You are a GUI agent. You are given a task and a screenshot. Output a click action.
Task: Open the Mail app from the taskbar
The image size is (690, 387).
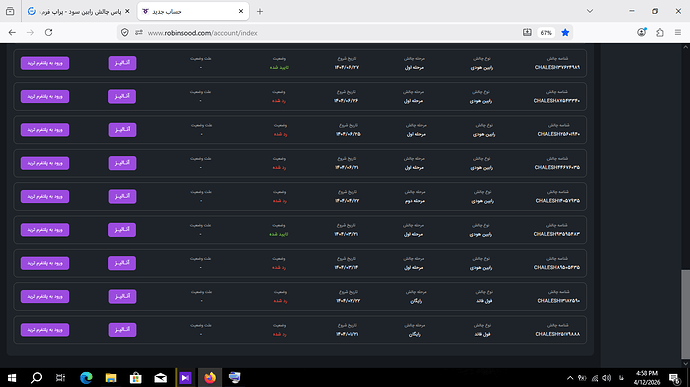[x=161, y=378]
